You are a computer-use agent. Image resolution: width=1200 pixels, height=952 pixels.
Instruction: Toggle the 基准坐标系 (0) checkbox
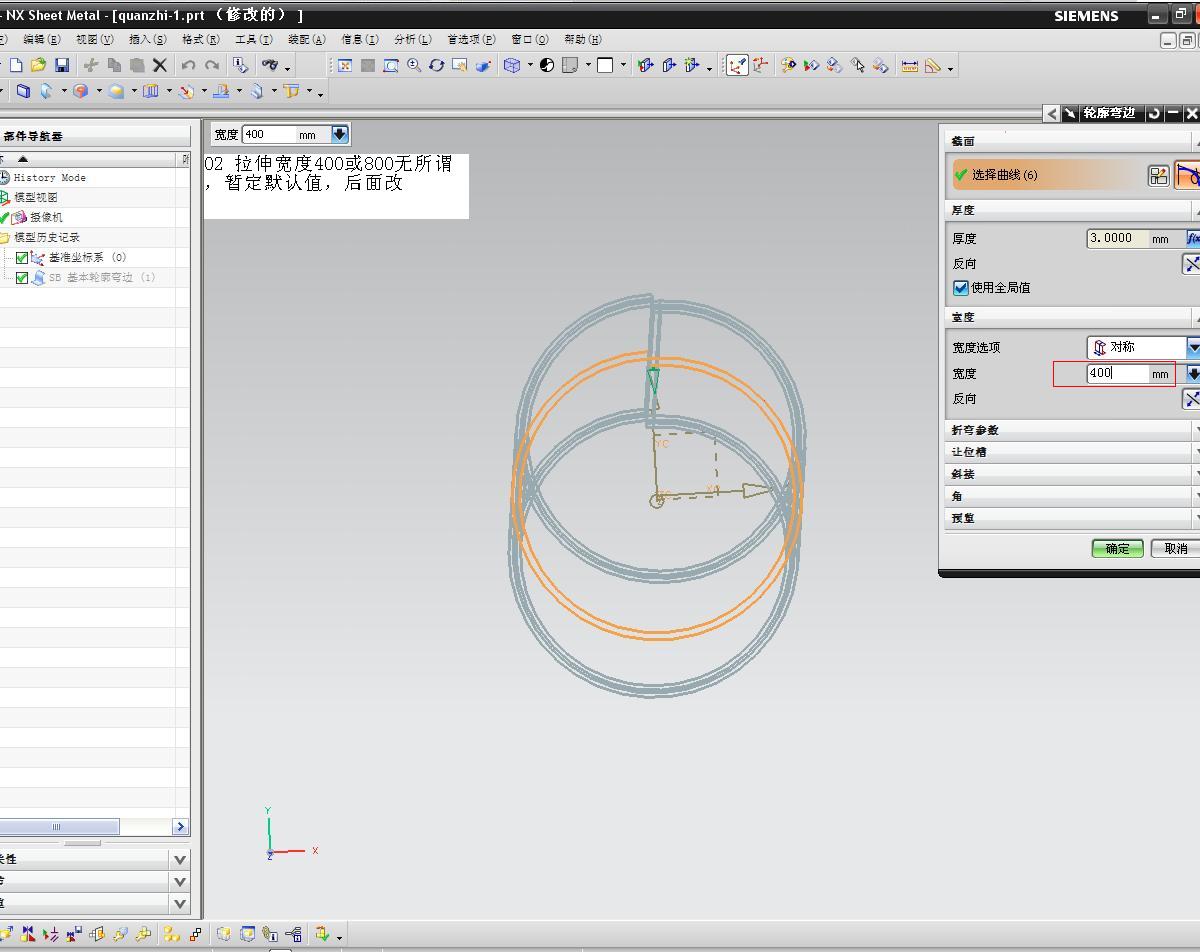coord(22,258)
